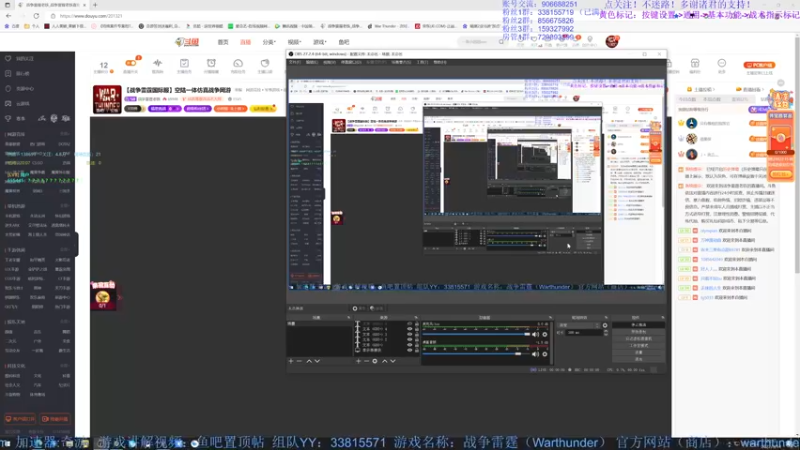Toggle visibility of 显示器捕获 source
Screen dimensions: 800x450
click(x=409, y=351)
